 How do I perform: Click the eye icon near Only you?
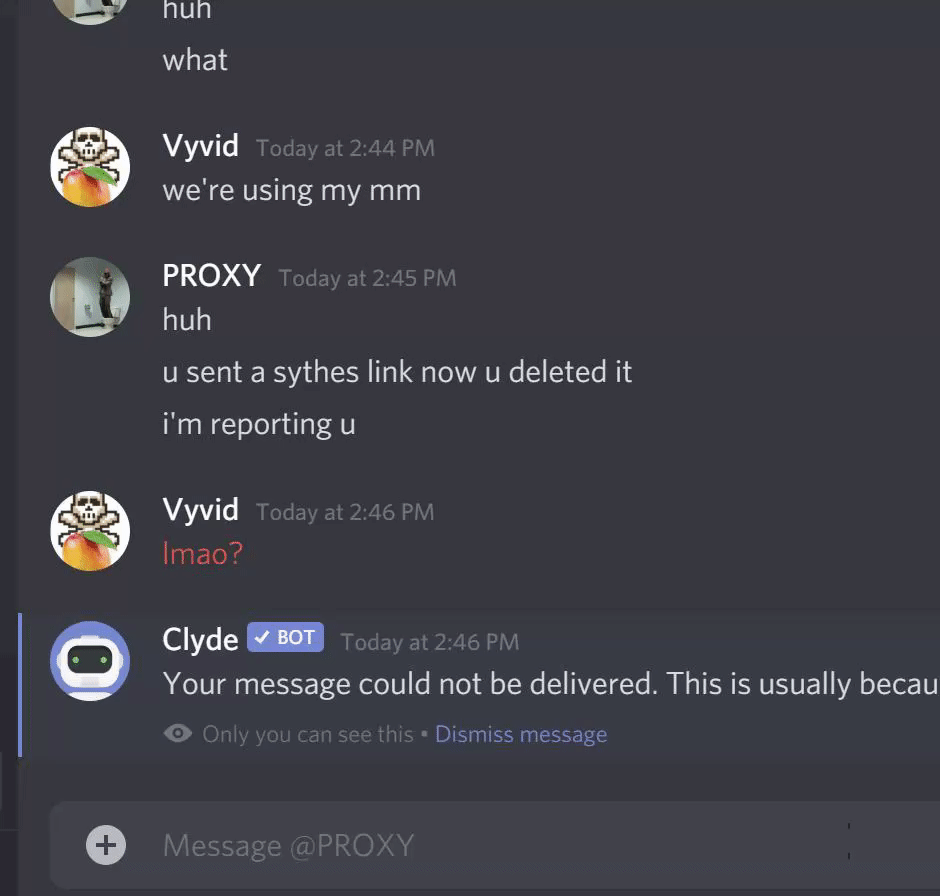[x=177, y=733]
